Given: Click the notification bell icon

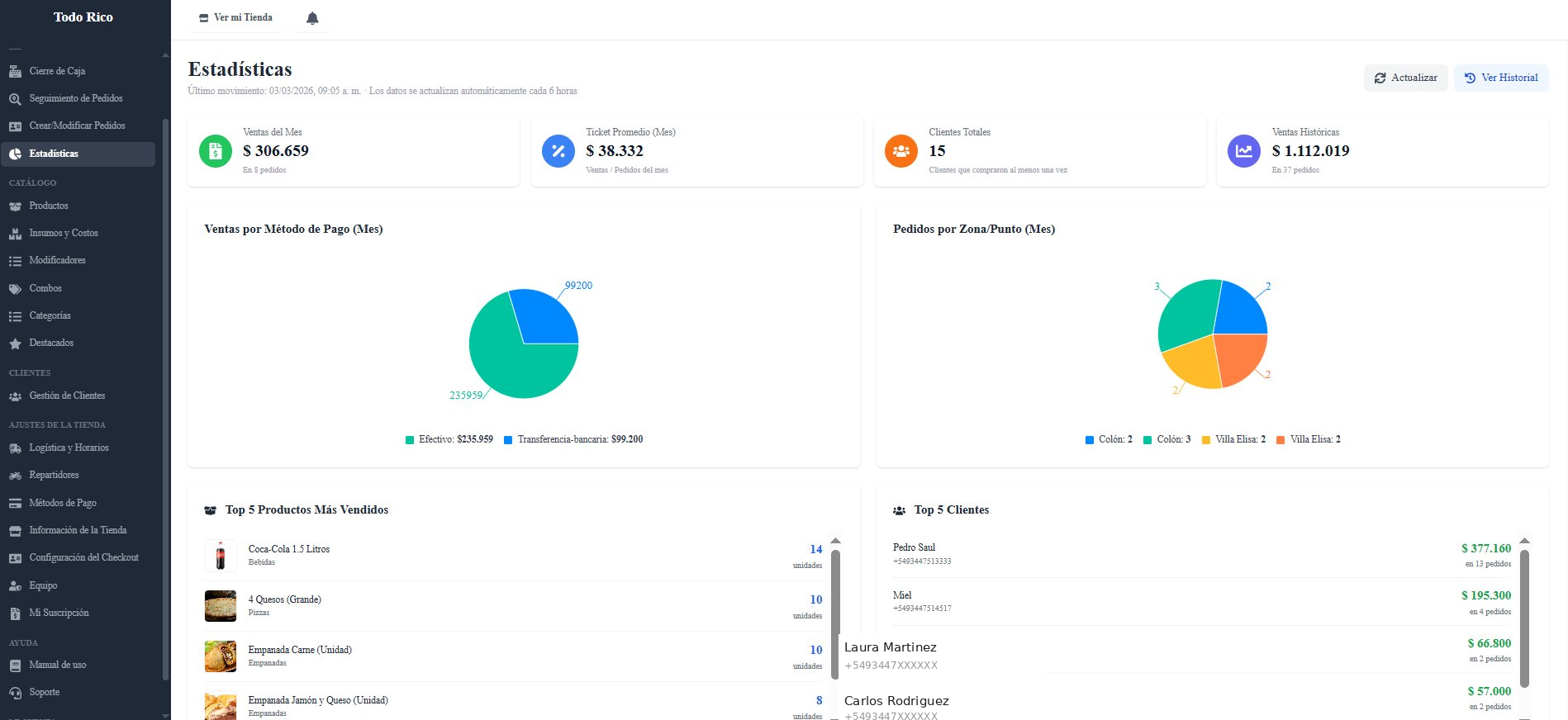Looking at the screenshot, I should (312, 18).
